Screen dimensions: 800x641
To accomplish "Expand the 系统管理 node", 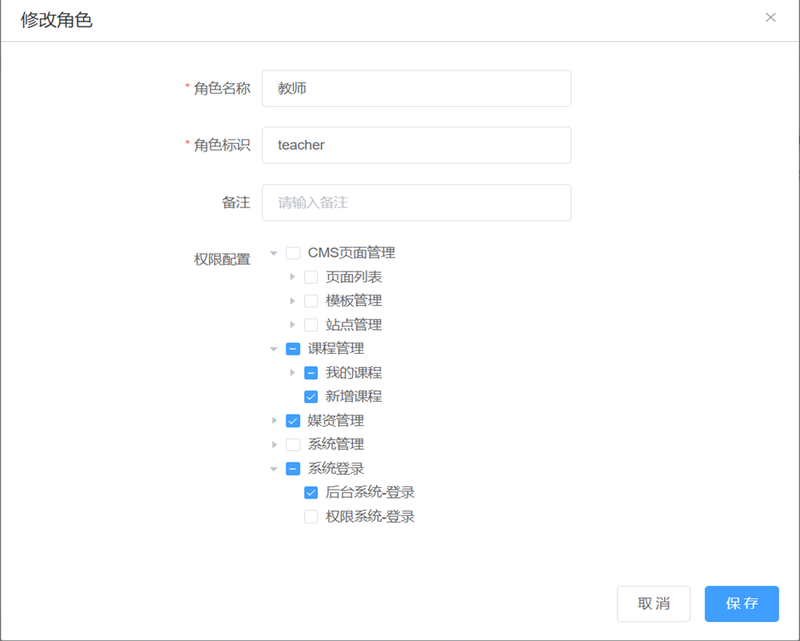I will [x=274, y=445].
